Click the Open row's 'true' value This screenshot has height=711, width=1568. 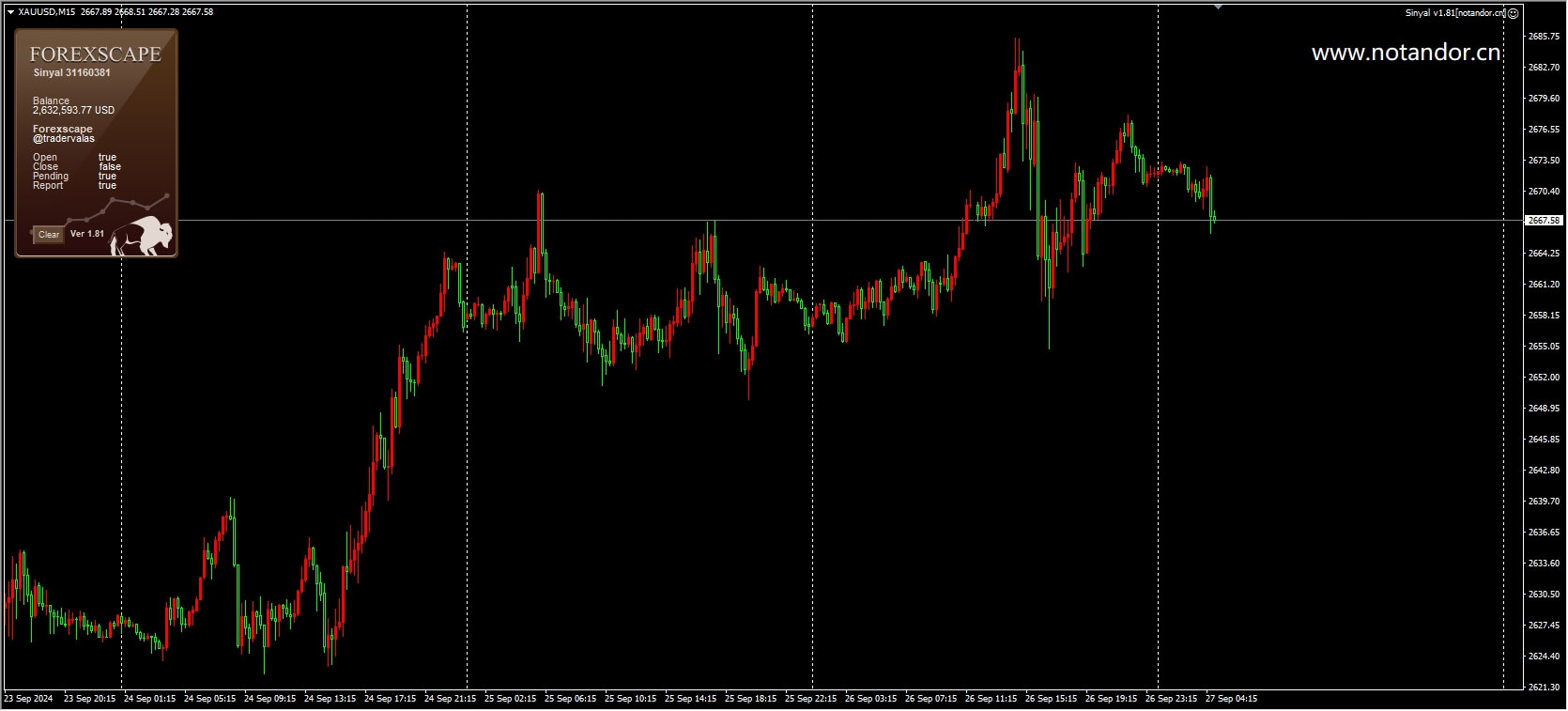click(107, 158)
